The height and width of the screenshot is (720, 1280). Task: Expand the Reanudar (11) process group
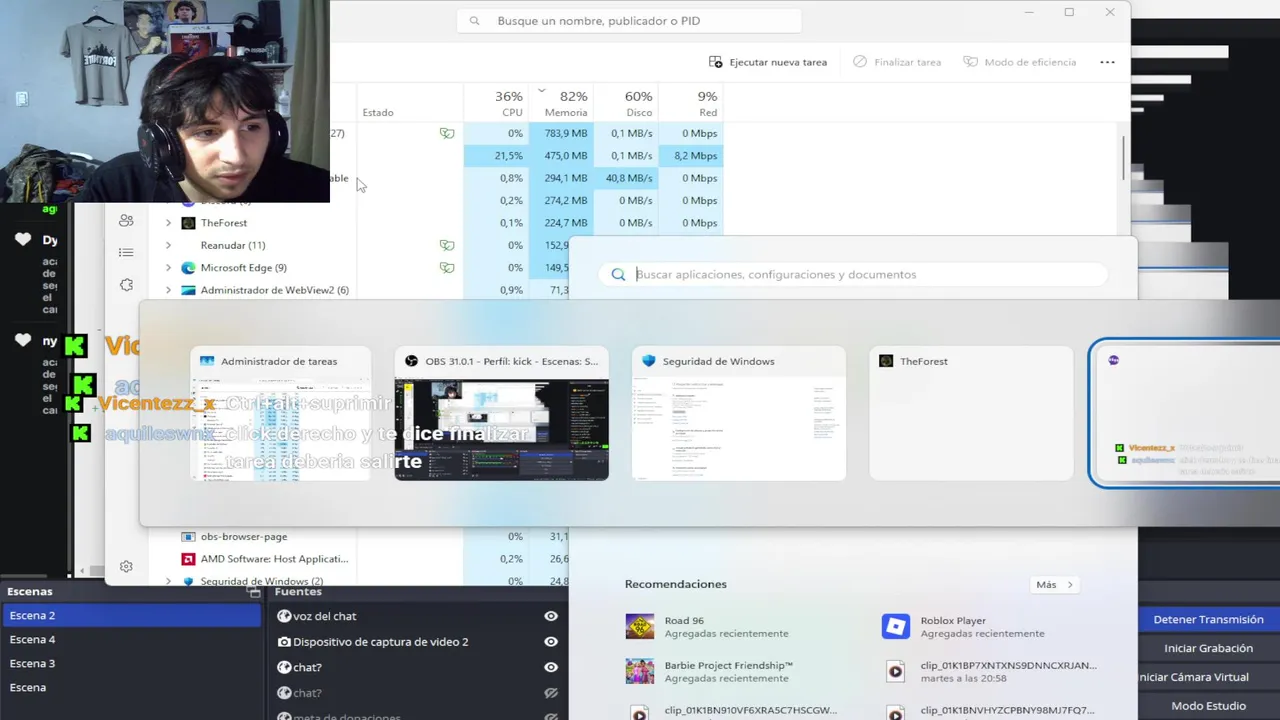[x=168, y=245]
